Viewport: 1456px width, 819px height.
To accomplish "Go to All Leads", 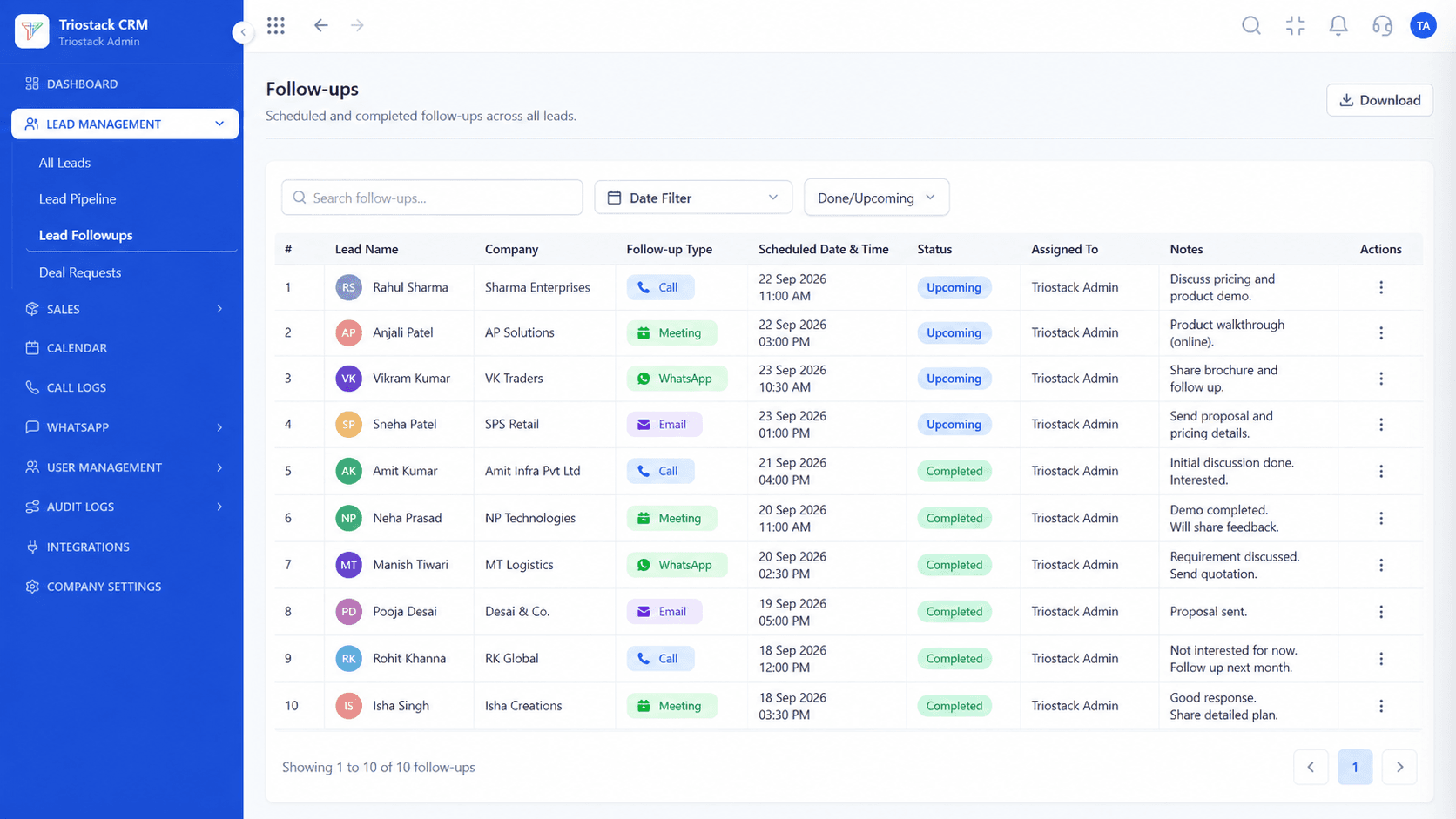I will [x=64, y=163].
